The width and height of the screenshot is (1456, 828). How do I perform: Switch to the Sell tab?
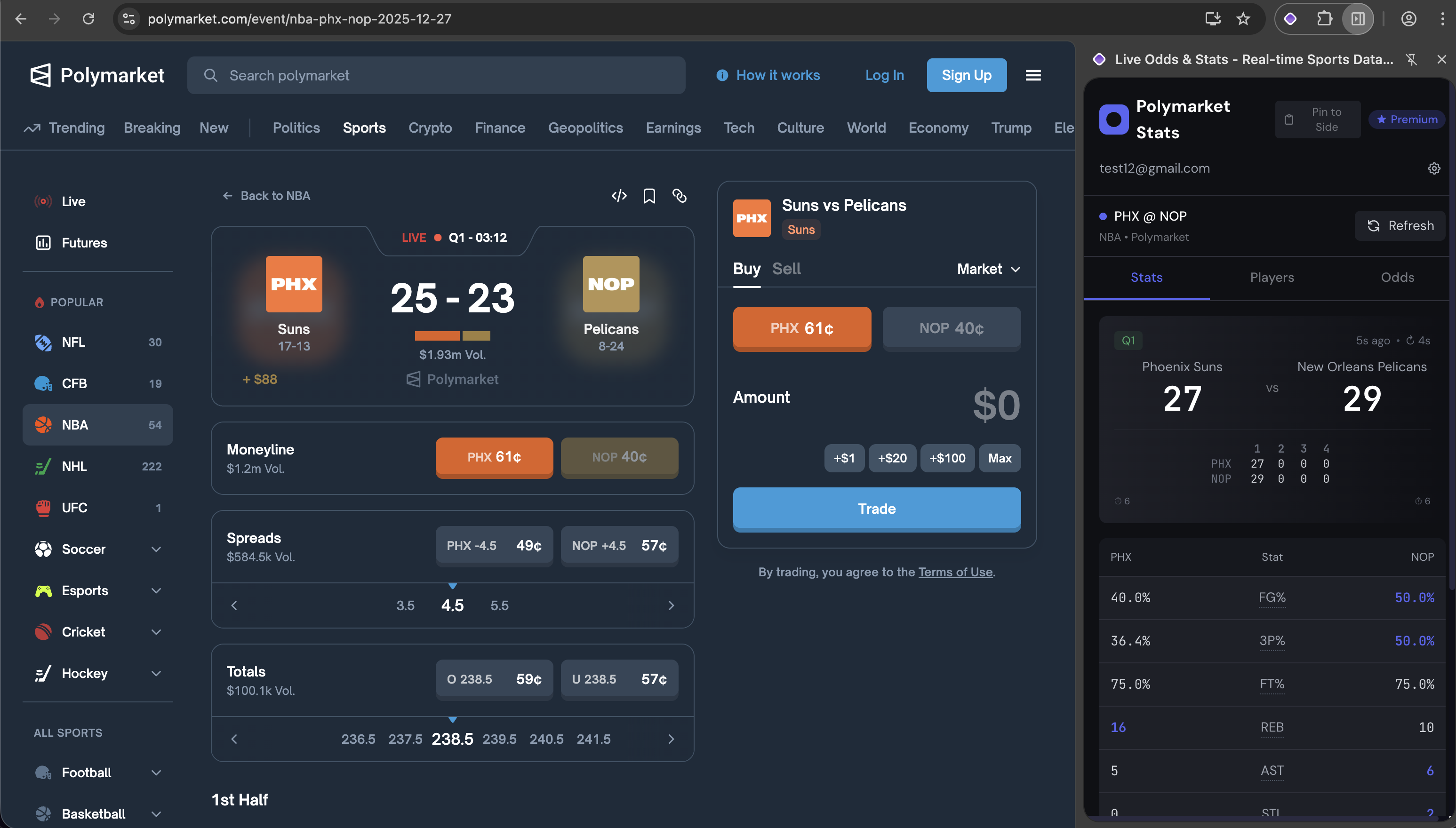pos(786,269)
